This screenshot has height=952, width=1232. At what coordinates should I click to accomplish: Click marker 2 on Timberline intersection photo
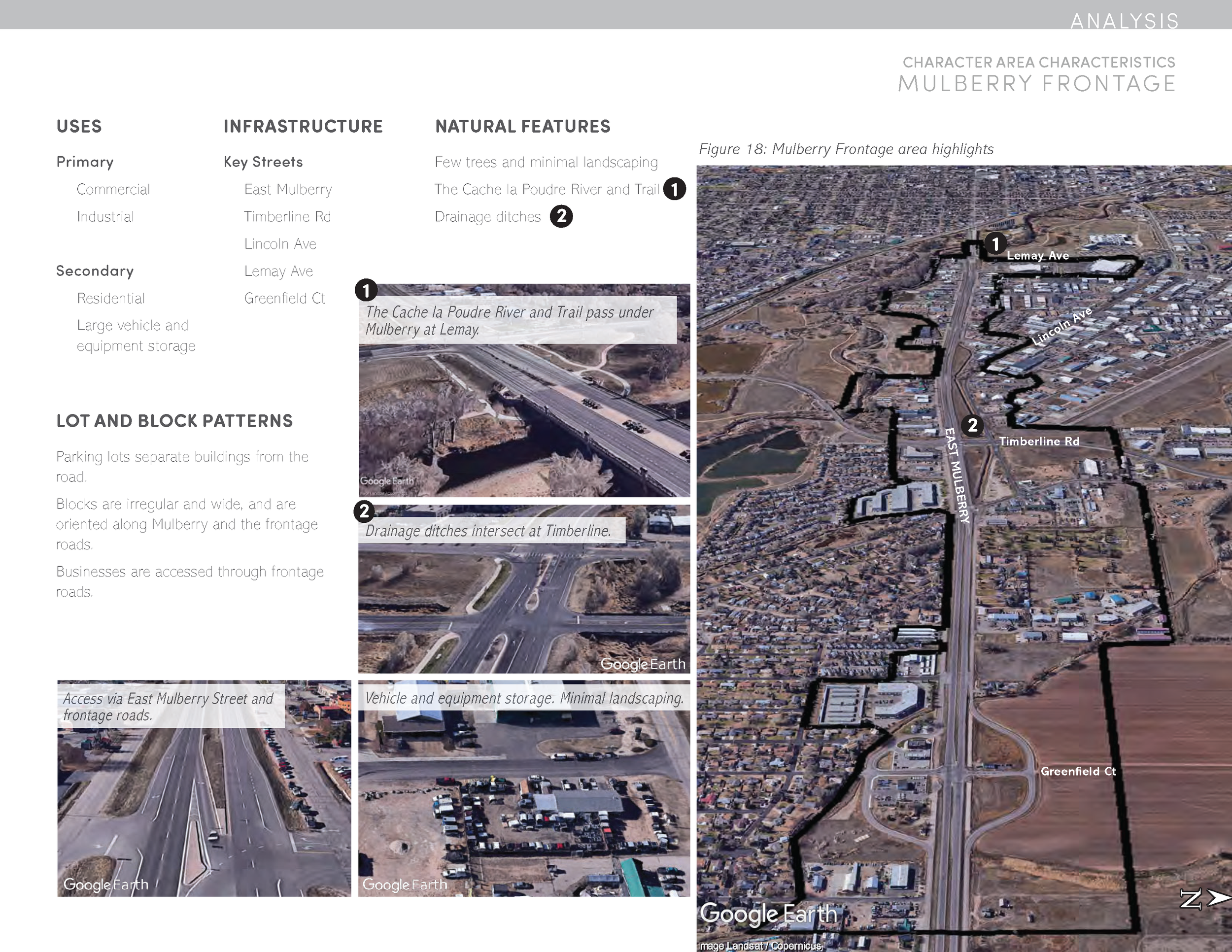pos(364,511)
